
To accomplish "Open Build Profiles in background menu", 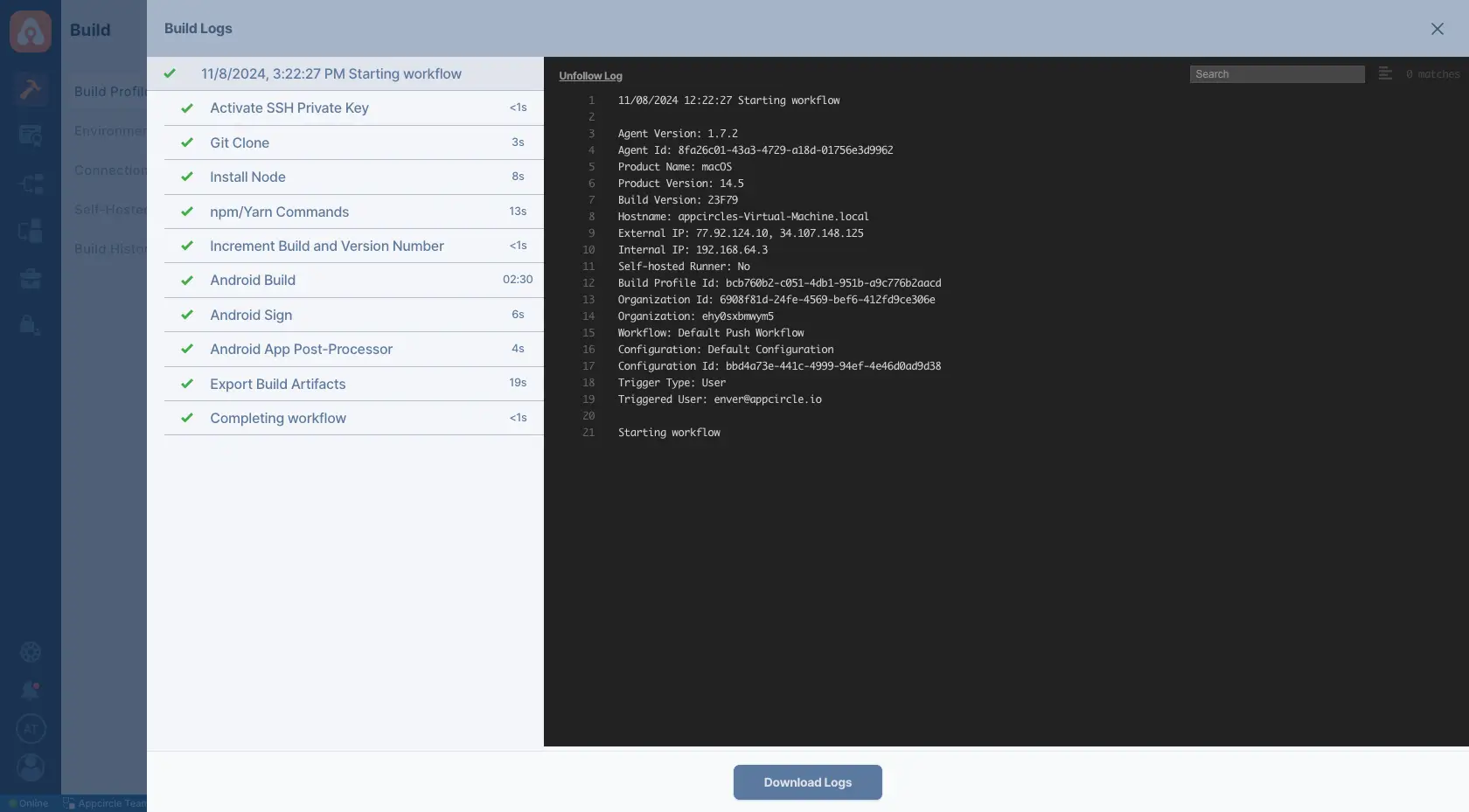I will [110, 92].
